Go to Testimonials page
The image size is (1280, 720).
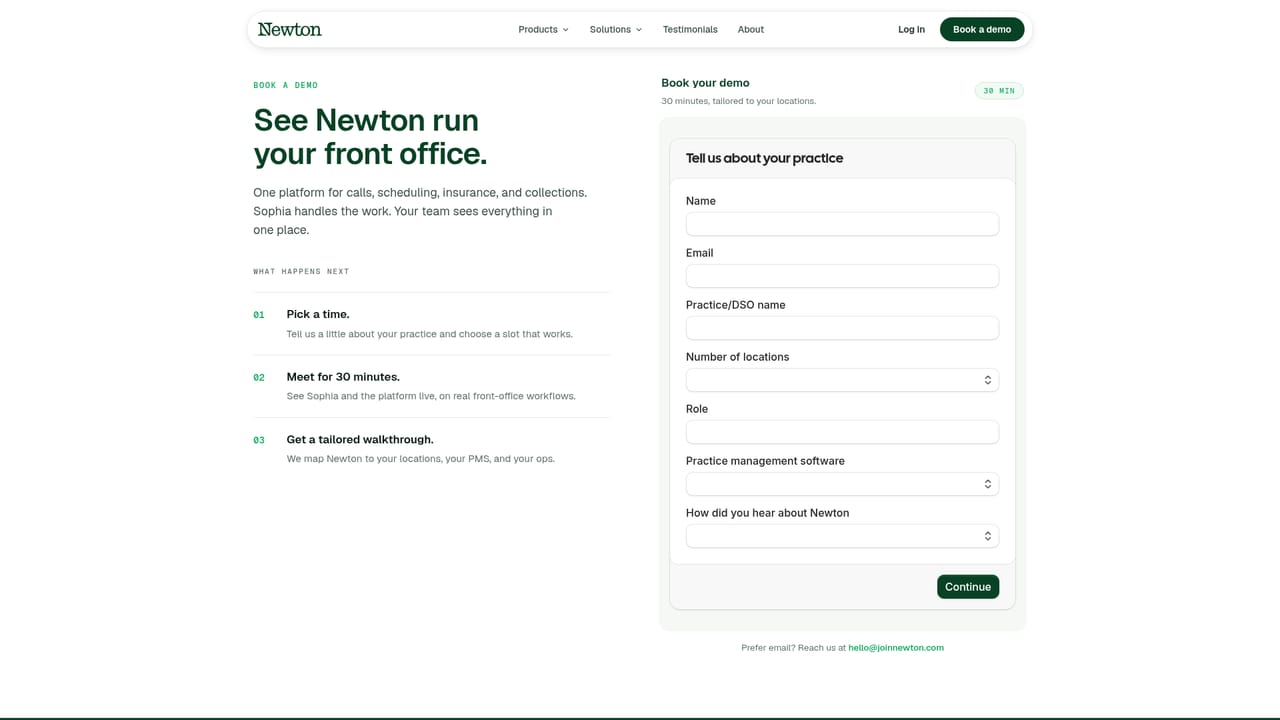point(690,29)
